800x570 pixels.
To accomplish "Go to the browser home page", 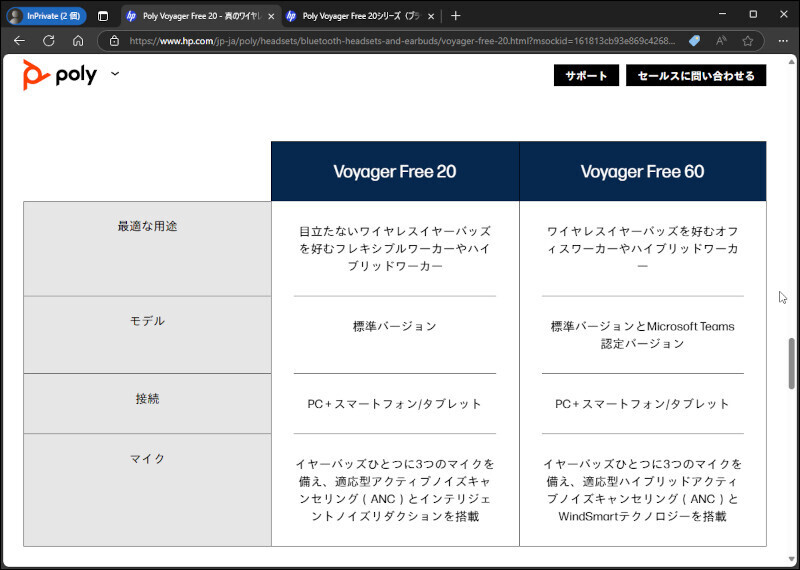I will (x=78, y=41).
